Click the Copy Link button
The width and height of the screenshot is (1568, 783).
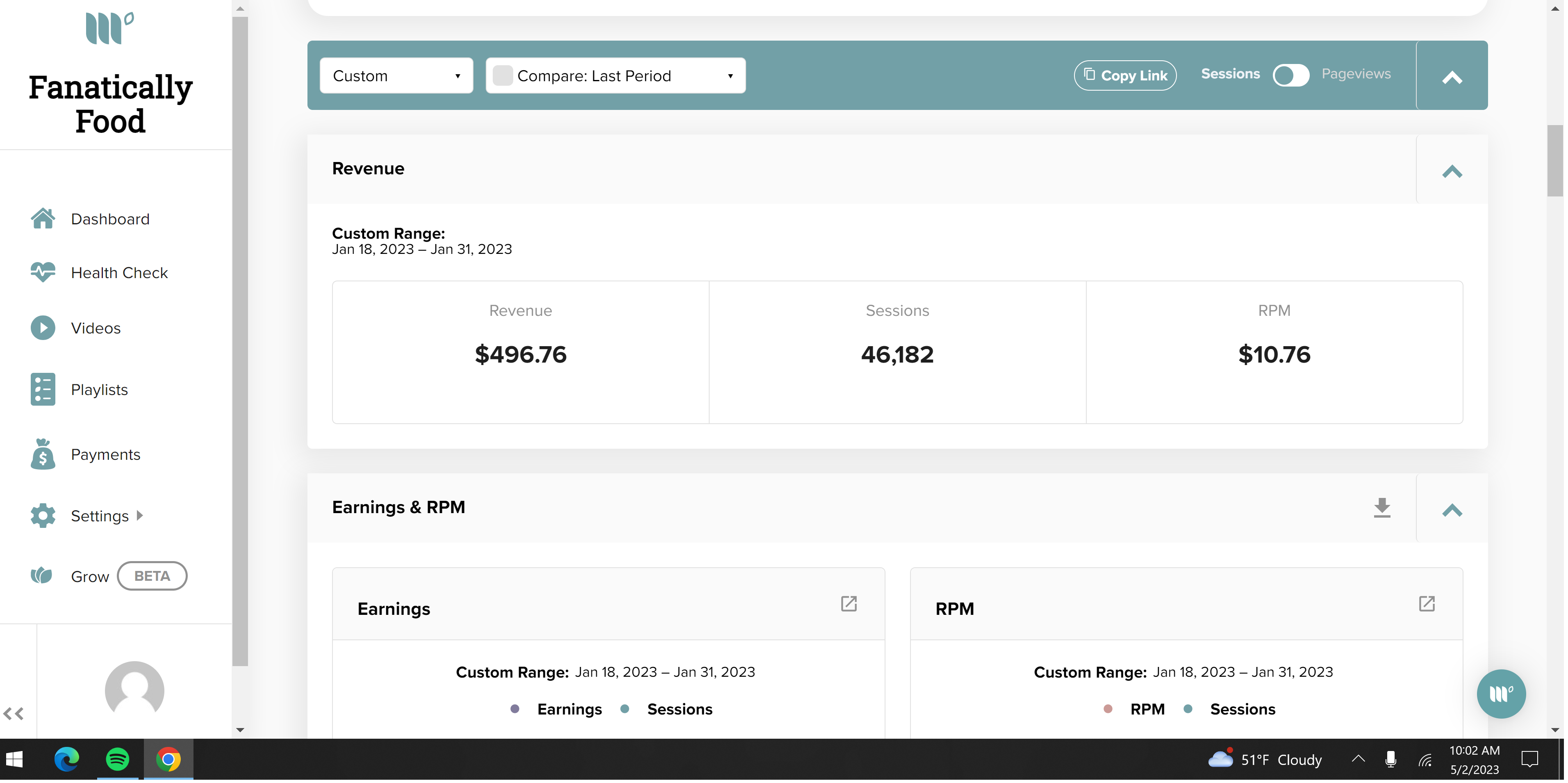(x=1125, y=75)
